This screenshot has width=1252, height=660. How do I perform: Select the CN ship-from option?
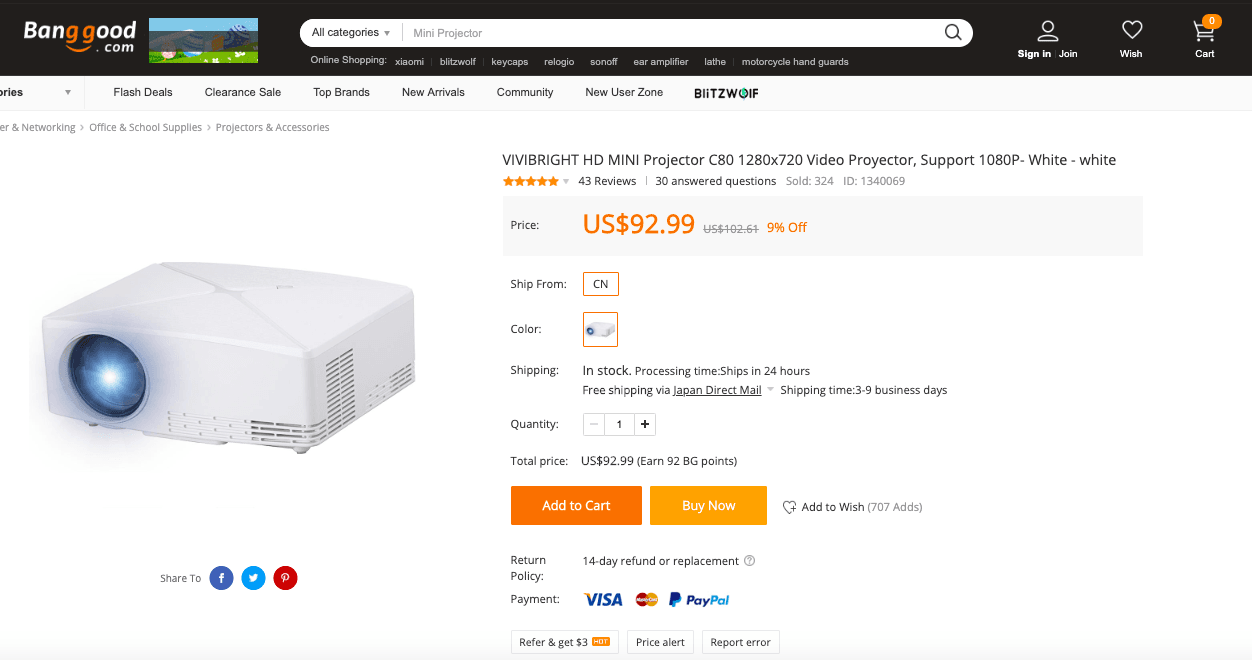tap(600, 284)
